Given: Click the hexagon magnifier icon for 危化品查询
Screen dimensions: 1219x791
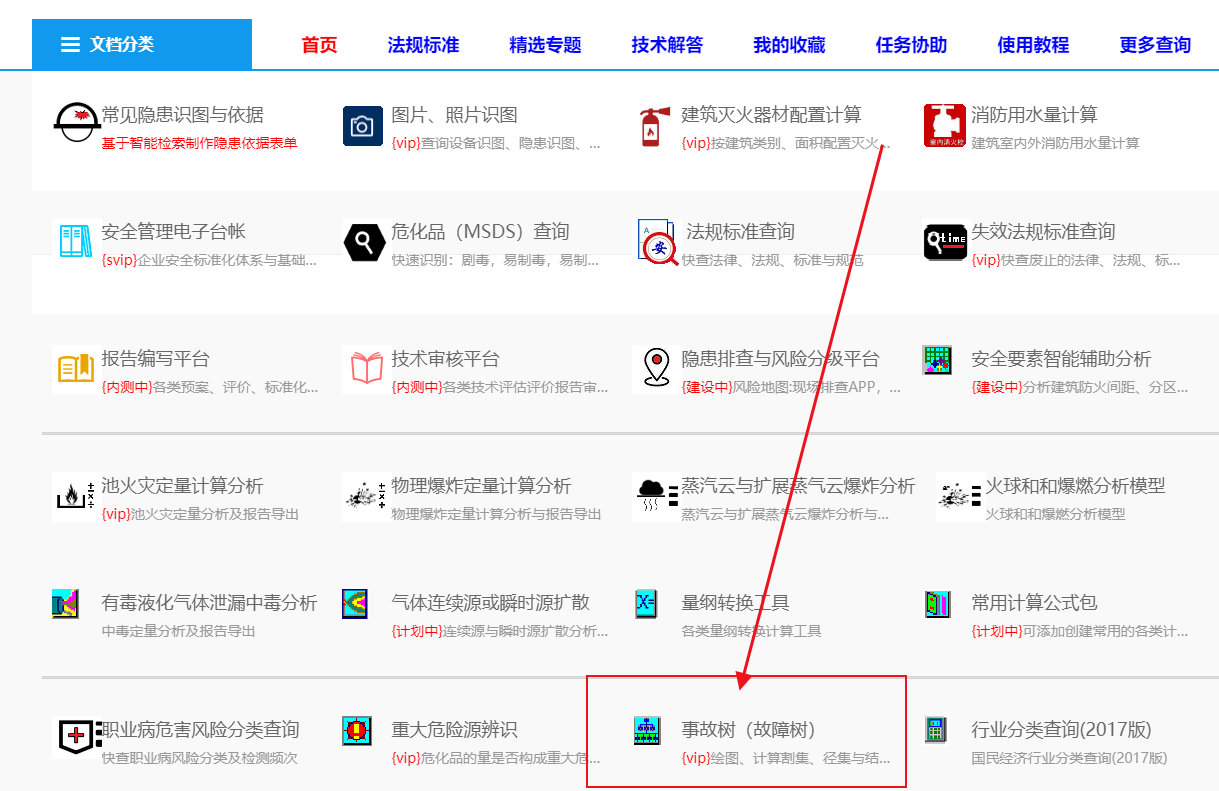Looking at the screenshot, I should pos(364,242).
